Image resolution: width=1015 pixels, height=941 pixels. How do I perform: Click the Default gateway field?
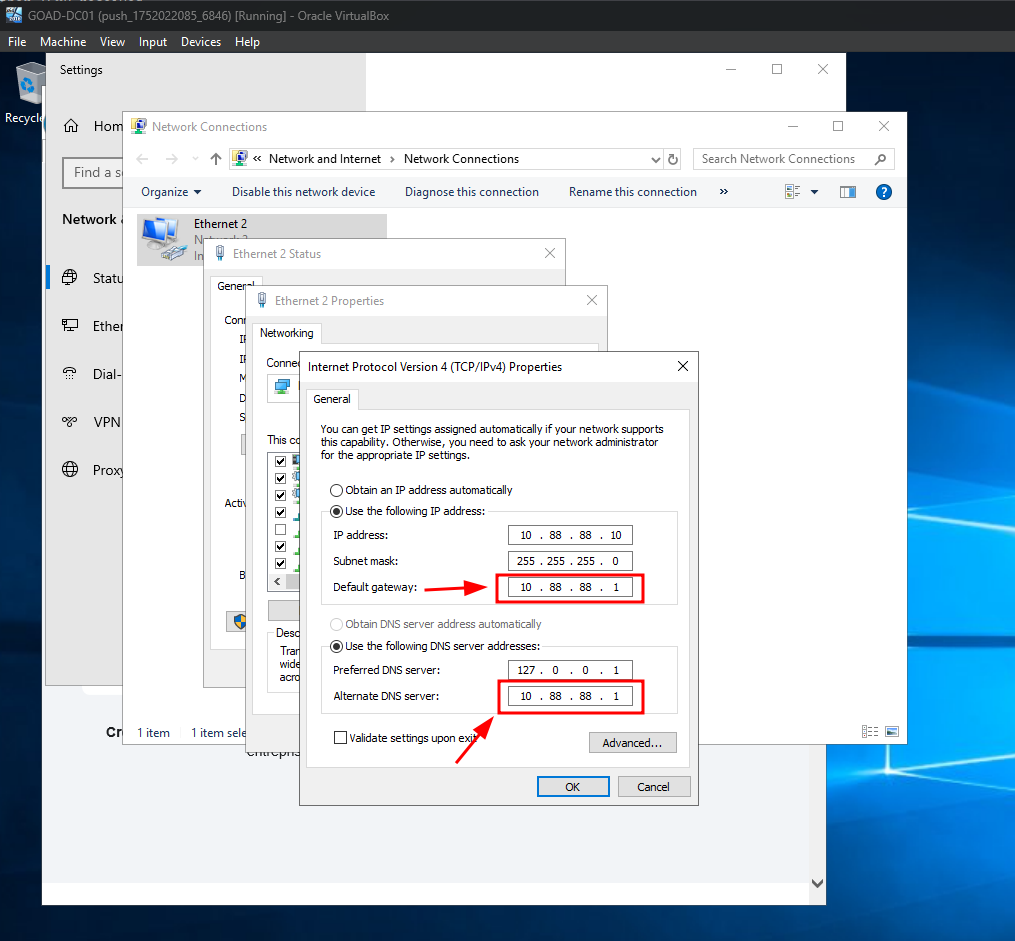[570, 587]
